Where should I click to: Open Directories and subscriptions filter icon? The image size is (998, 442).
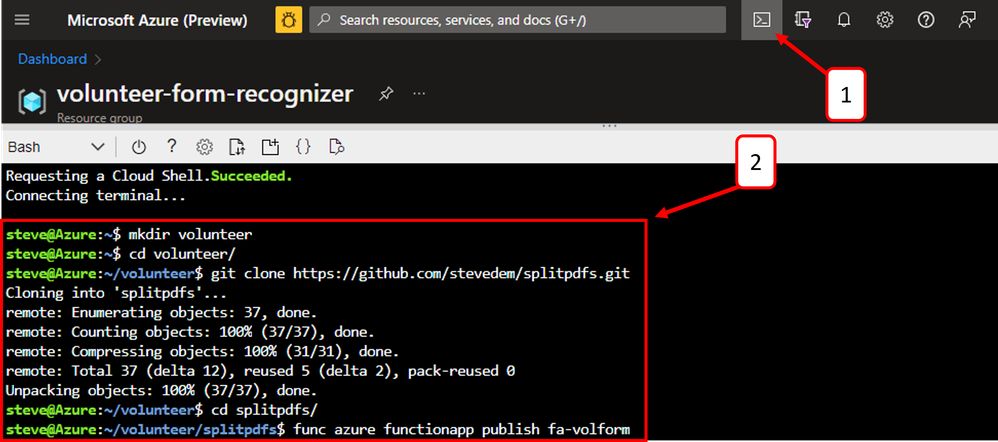[x=803, y=20]
